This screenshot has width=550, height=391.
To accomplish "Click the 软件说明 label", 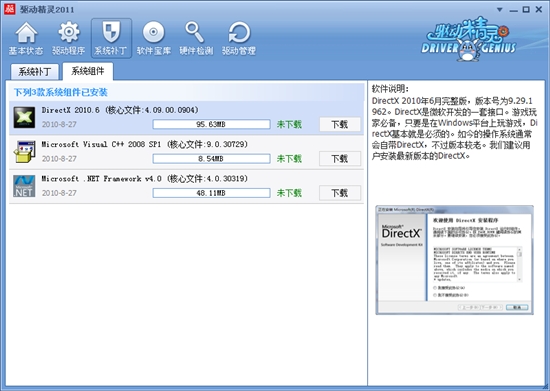I will [x=390, y=89].
